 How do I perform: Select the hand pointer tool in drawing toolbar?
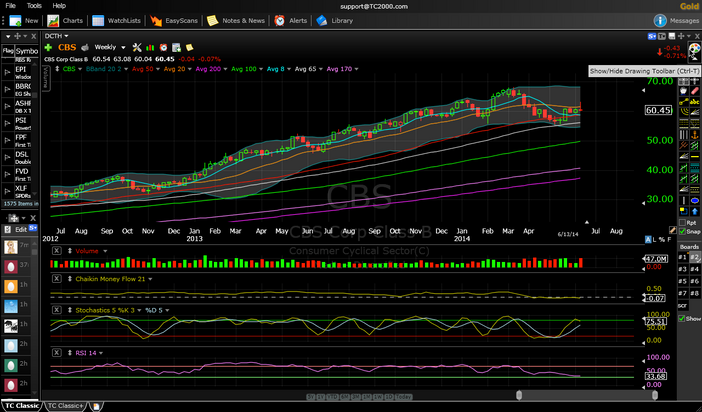pyautogui.click(x=684, y=90)
